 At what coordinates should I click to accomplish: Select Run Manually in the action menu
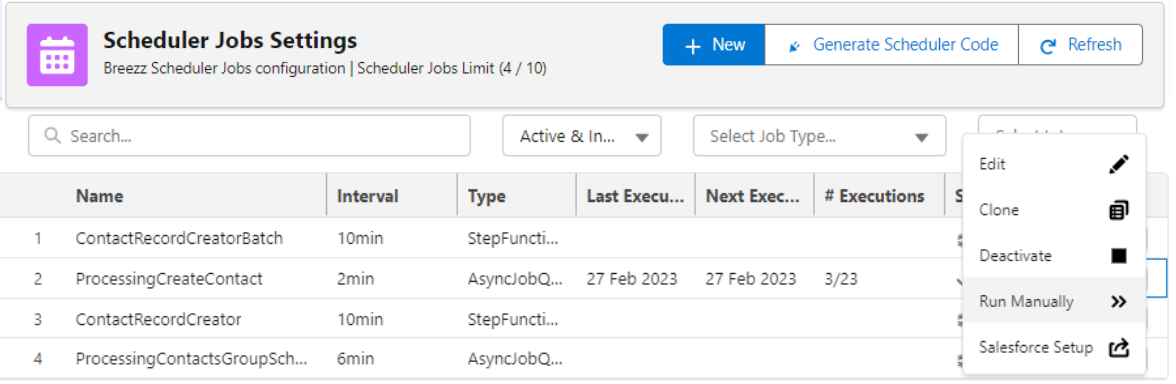1054,302
